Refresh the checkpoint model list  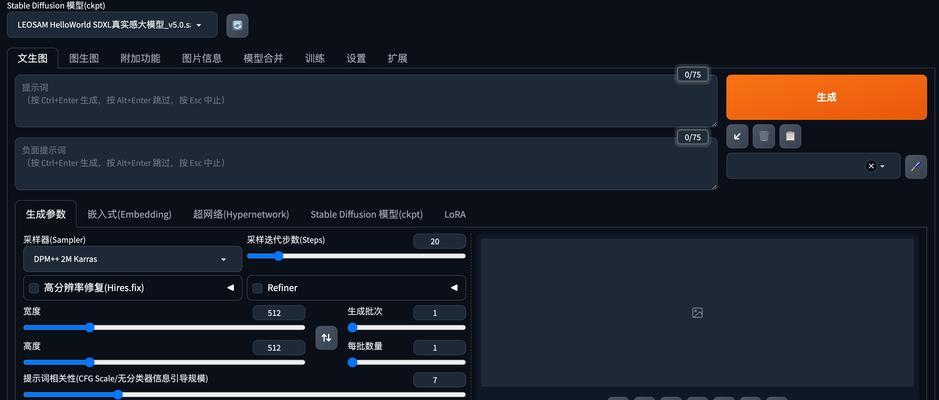coord(237,25)
